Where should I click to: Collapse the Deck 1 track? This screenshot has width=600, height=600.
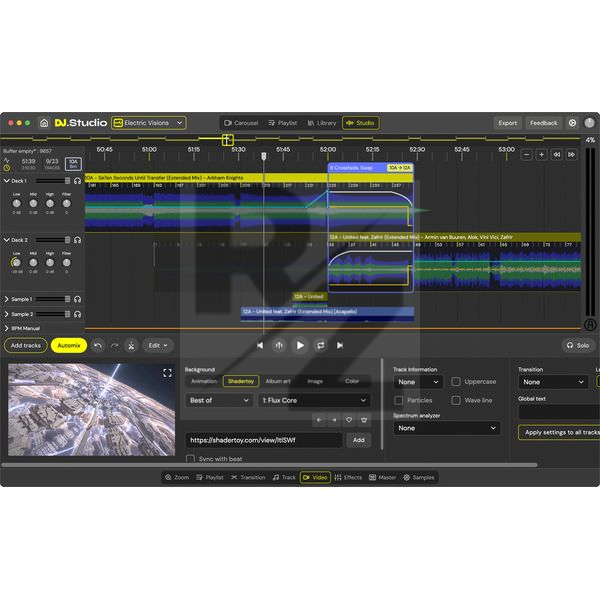[x=7, y=181]
